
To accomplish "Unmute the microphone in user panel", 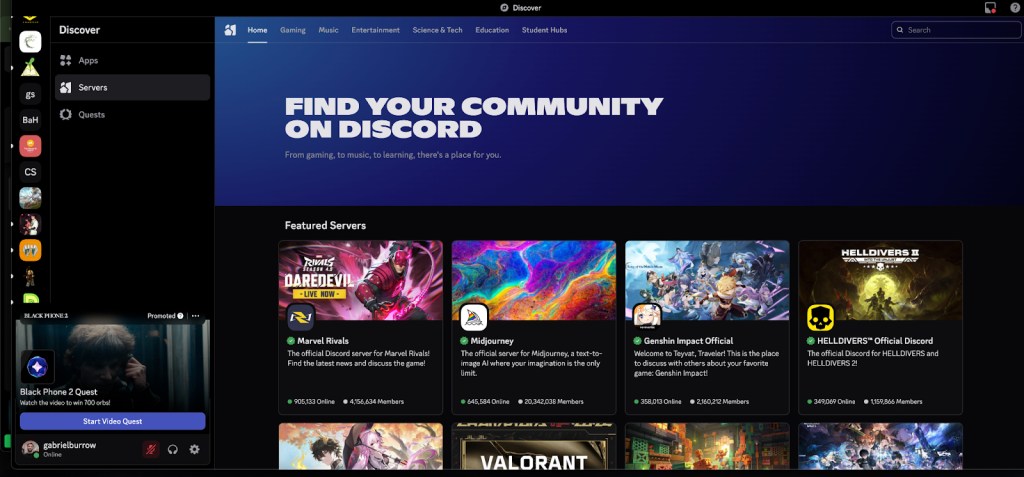I will coord(151,450).
